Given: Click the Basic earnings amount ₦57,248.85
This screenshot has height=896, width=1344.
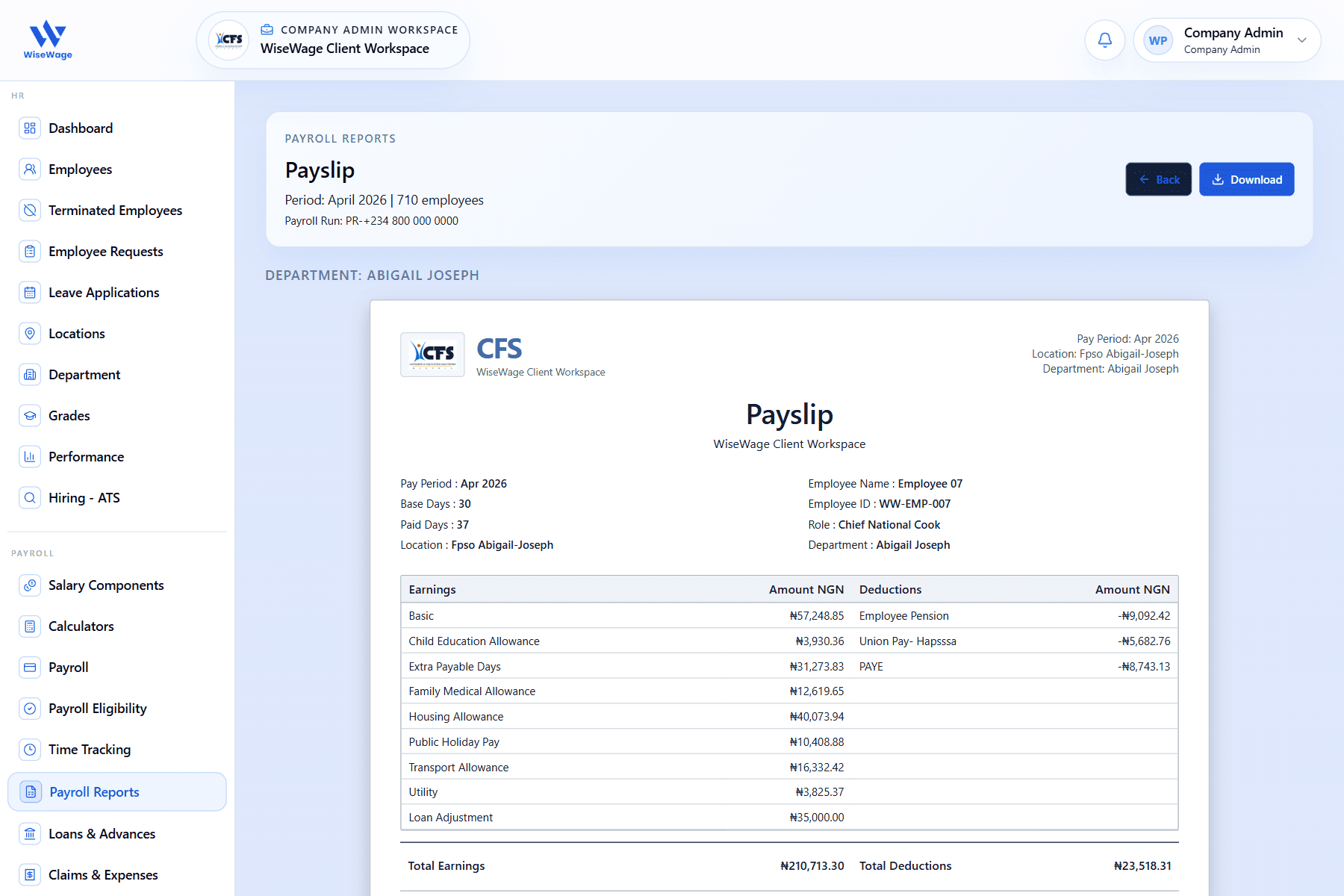Looking at the screenshot, I should [816, 616].
